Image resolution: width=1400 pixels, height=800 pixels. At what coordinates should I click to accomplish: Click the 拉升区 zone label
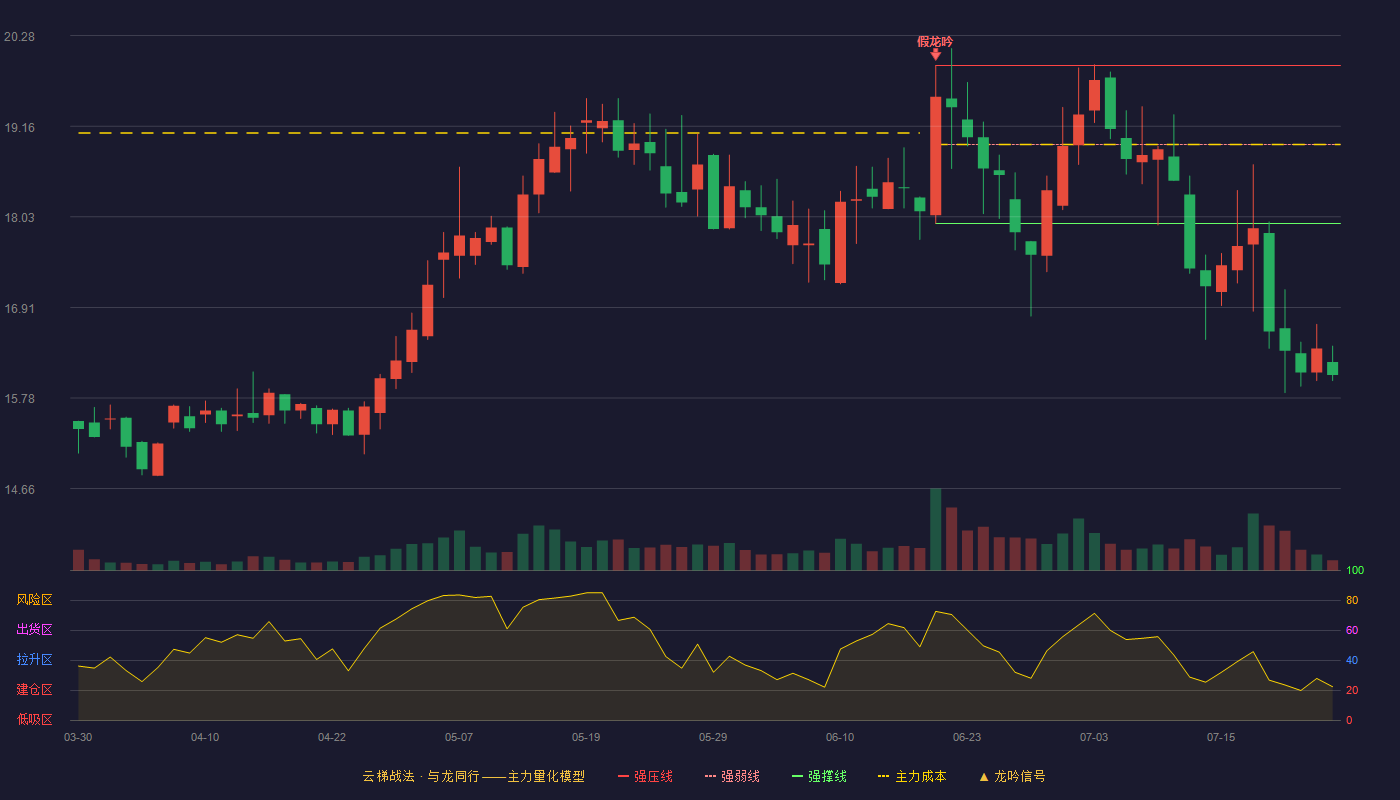pyautogui.click(x=34, y=660)
